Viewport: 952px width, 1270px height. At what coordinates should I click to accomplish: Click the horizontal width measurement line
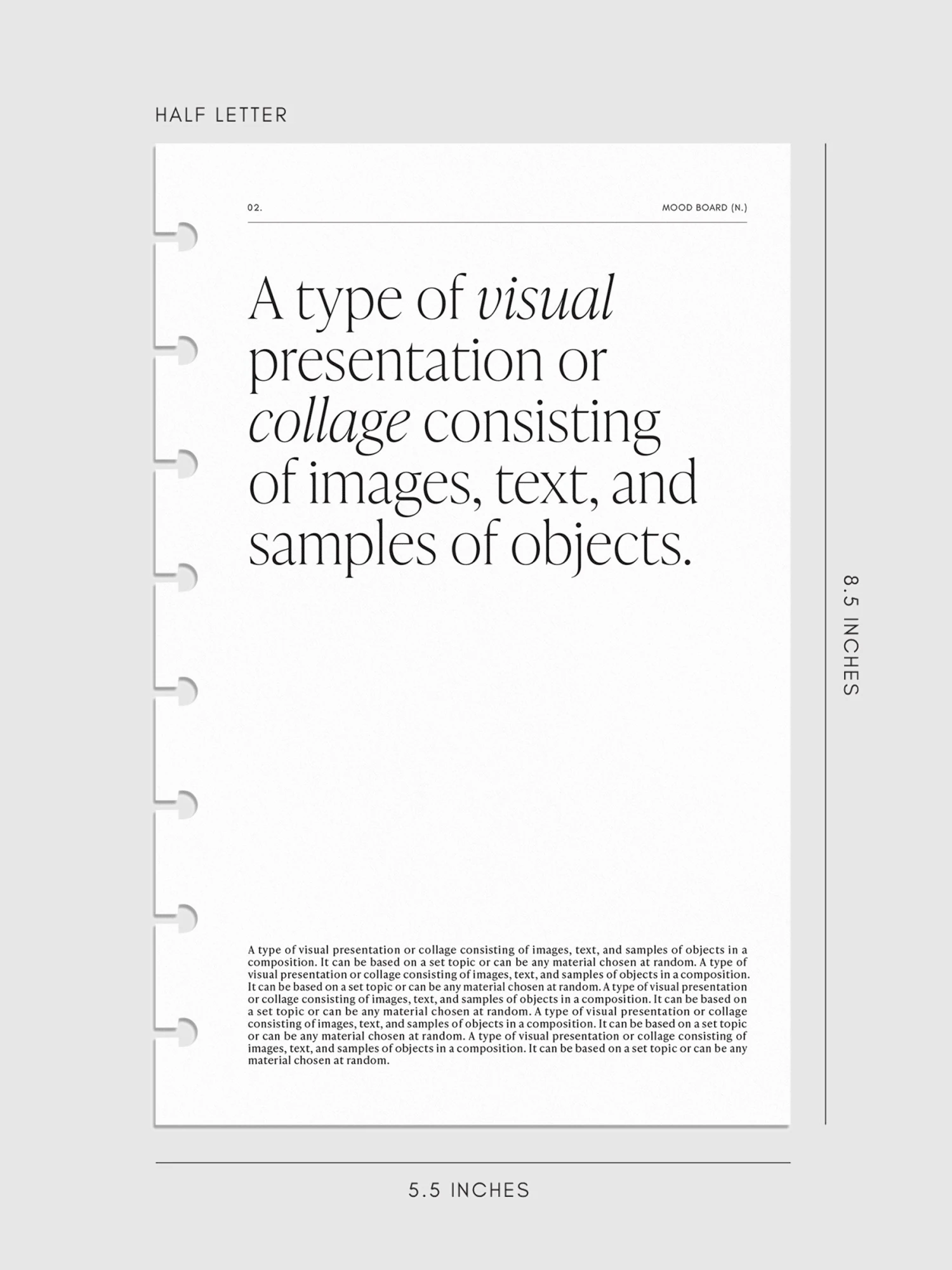click(x=473, y=1163)
